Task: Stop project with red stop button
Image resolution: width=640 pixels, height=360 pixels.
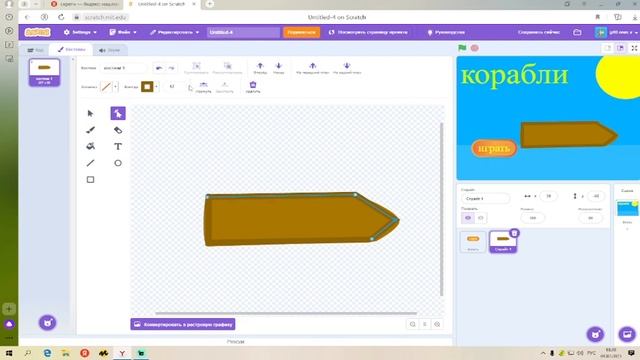Action: pos(475,48)
